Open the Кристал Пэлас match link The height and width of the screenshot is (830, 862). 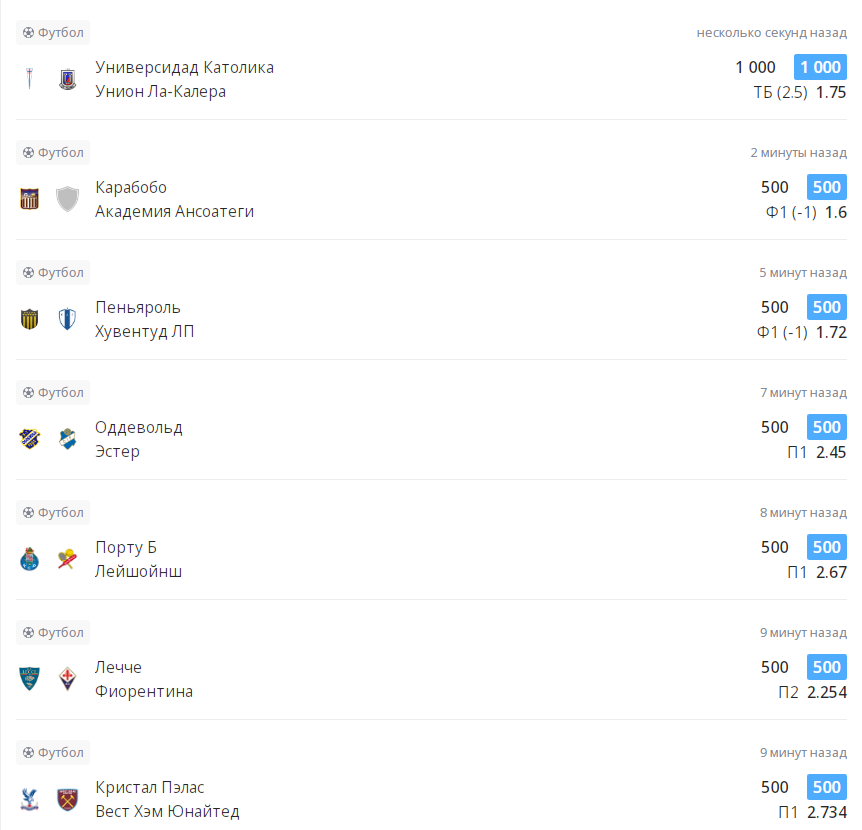pos(150,787)
